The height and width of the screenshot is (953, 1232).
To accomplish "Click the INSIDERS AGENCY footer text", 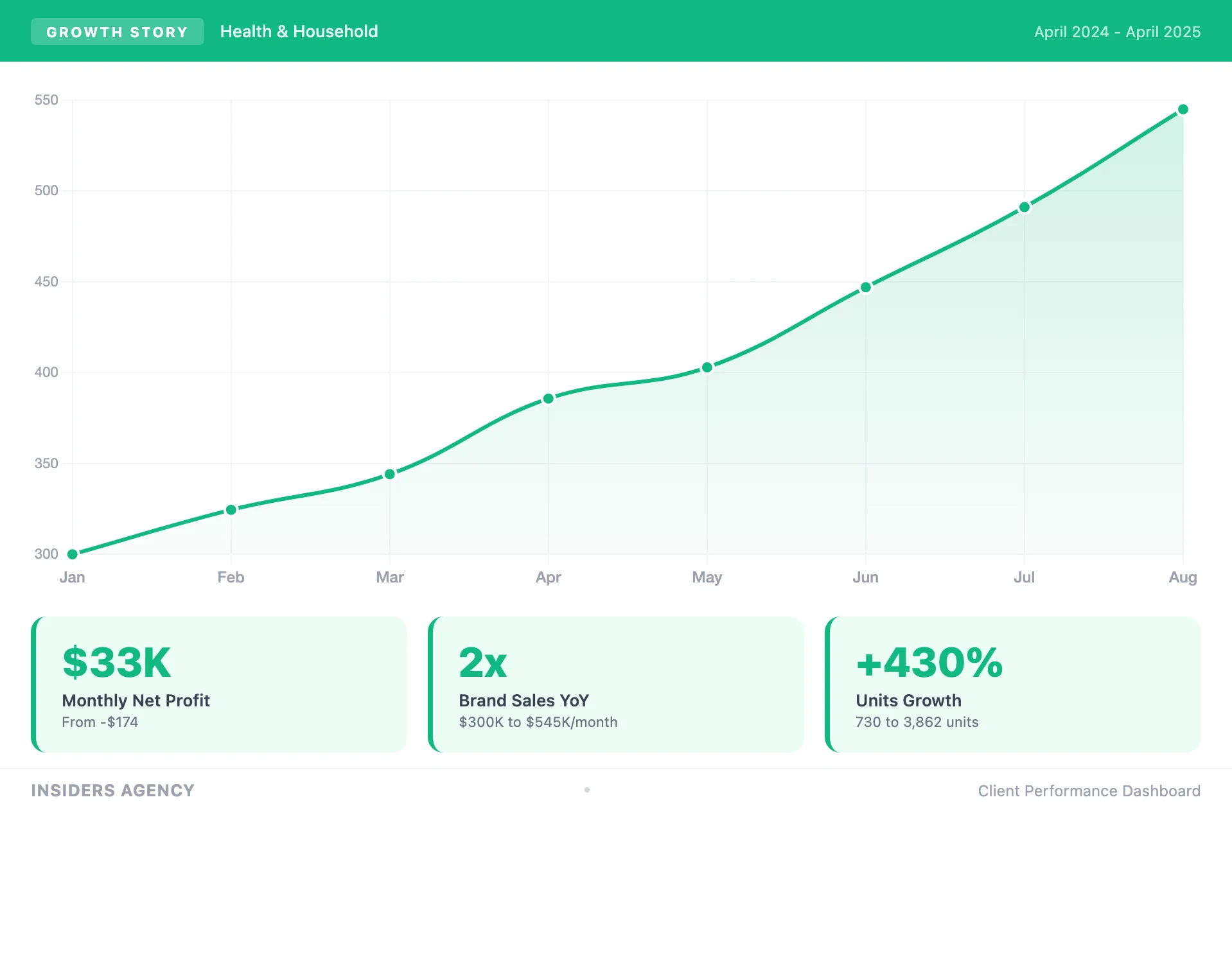I will 112,791.
